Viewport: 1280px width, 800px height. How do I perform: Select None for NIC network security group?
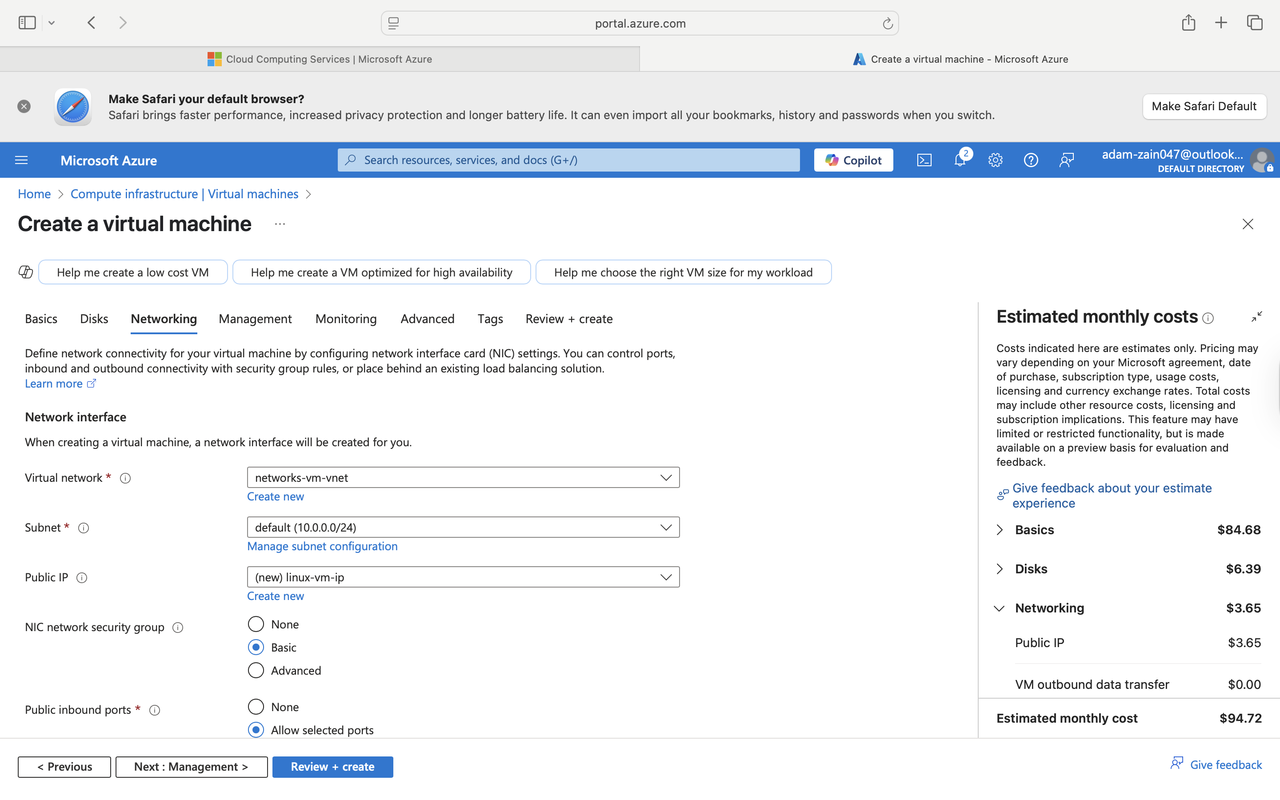tap(256, 624)
